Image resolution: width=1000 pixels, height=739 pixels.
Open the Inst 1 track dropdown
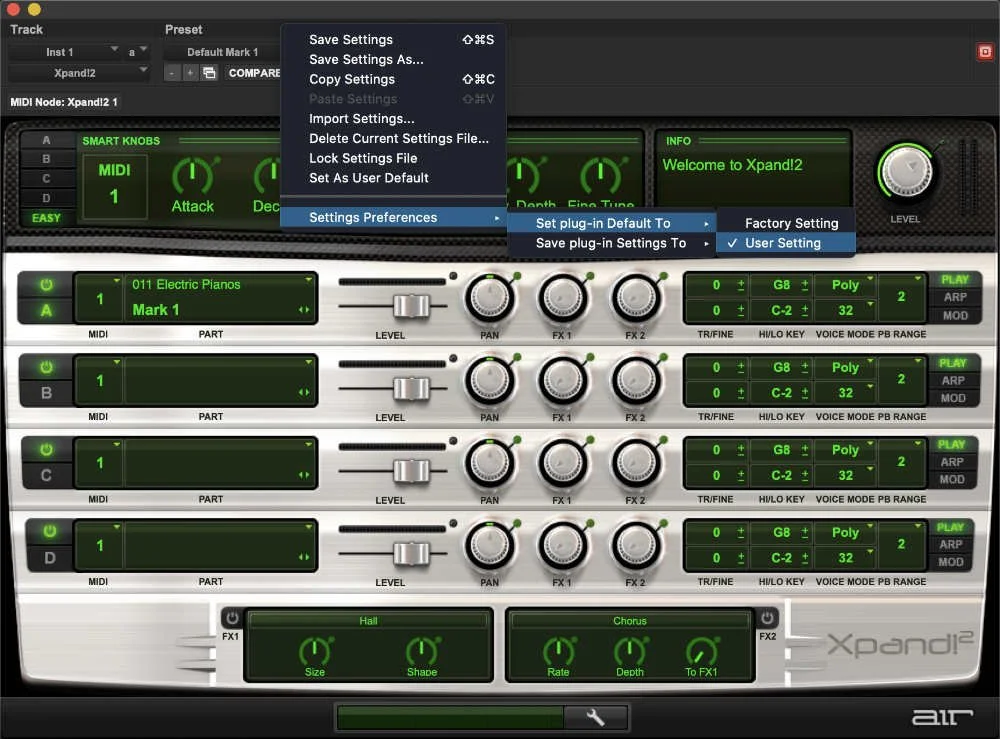[x=64, y=52]
